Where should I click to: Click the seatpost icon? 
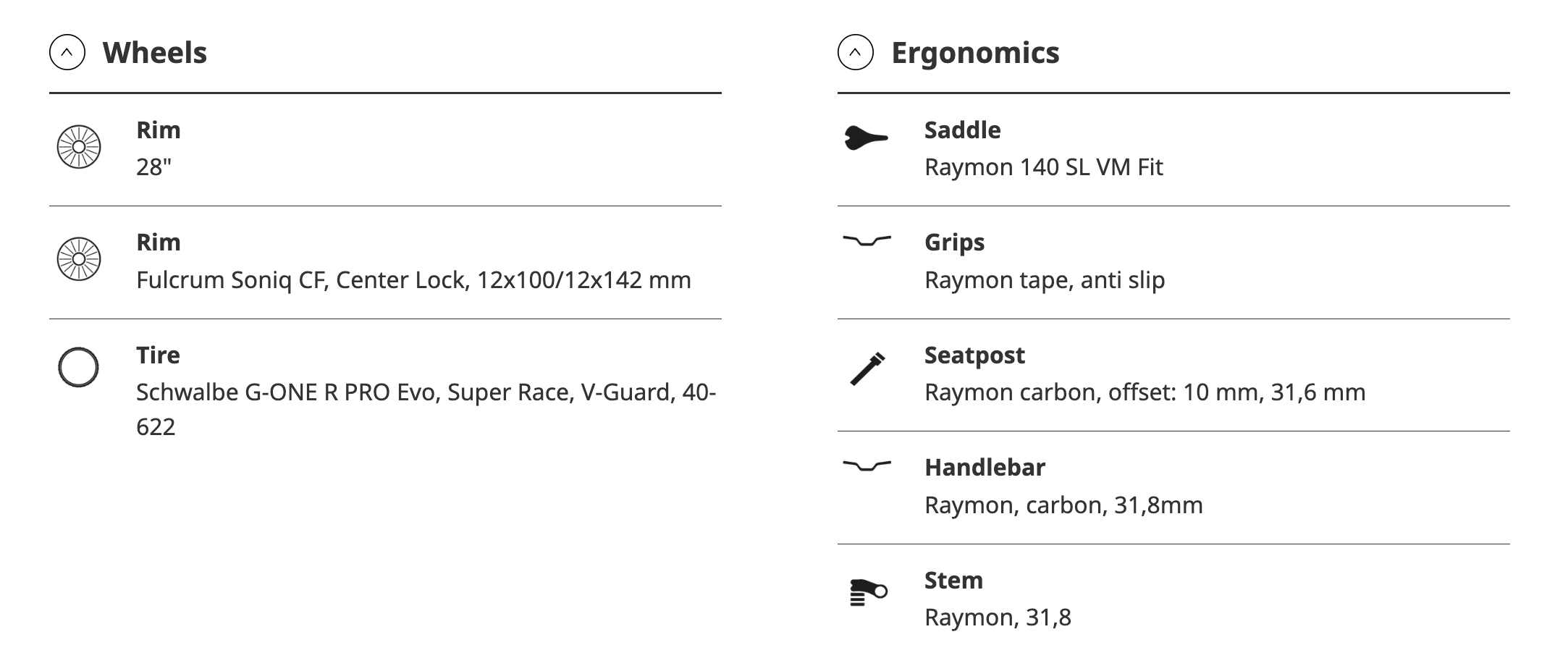coord(867,368)
